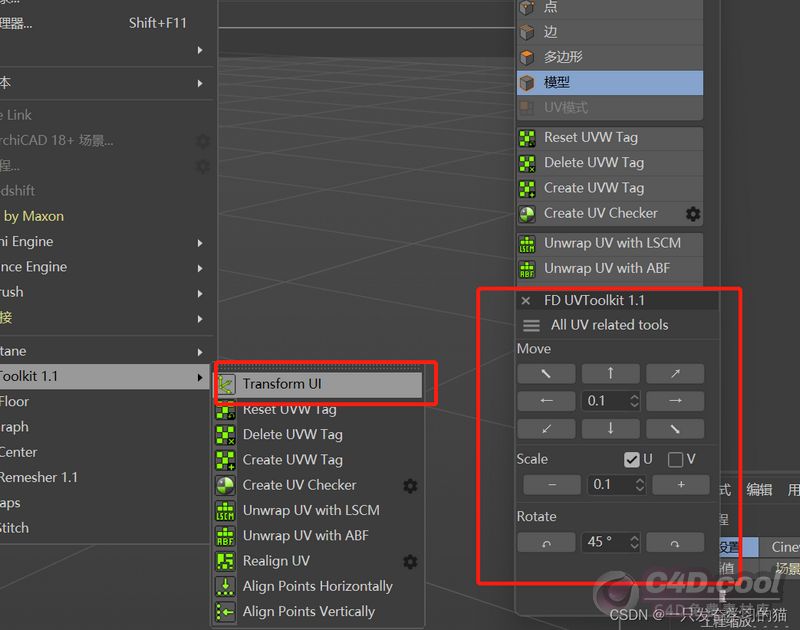
Task: Select the Stitch menu entry
Action: coord(105,528)
